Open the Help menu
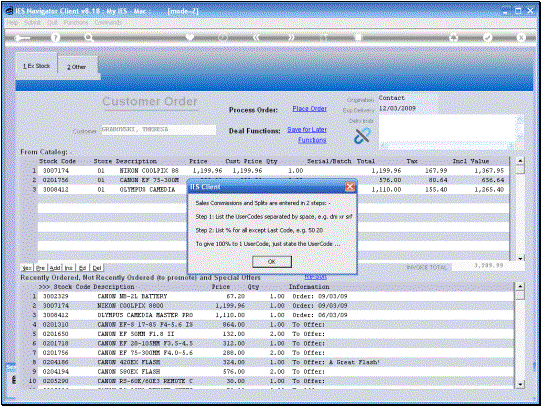The height and width of the screenshot is (406, 541). [x=12, y=22]
